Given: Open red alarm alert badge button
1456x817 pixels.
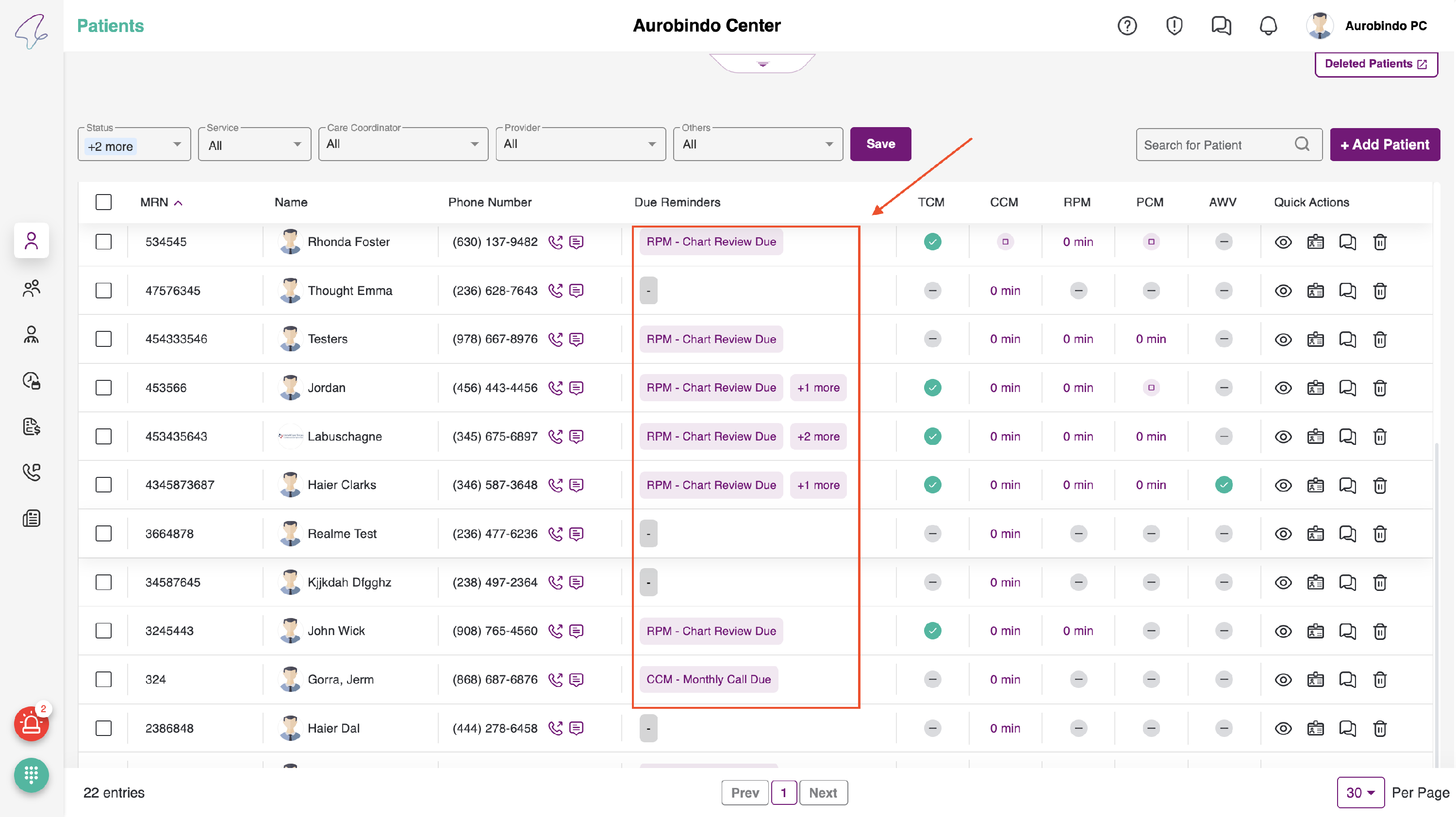Looking at the screenshot, I should point(31,724).
